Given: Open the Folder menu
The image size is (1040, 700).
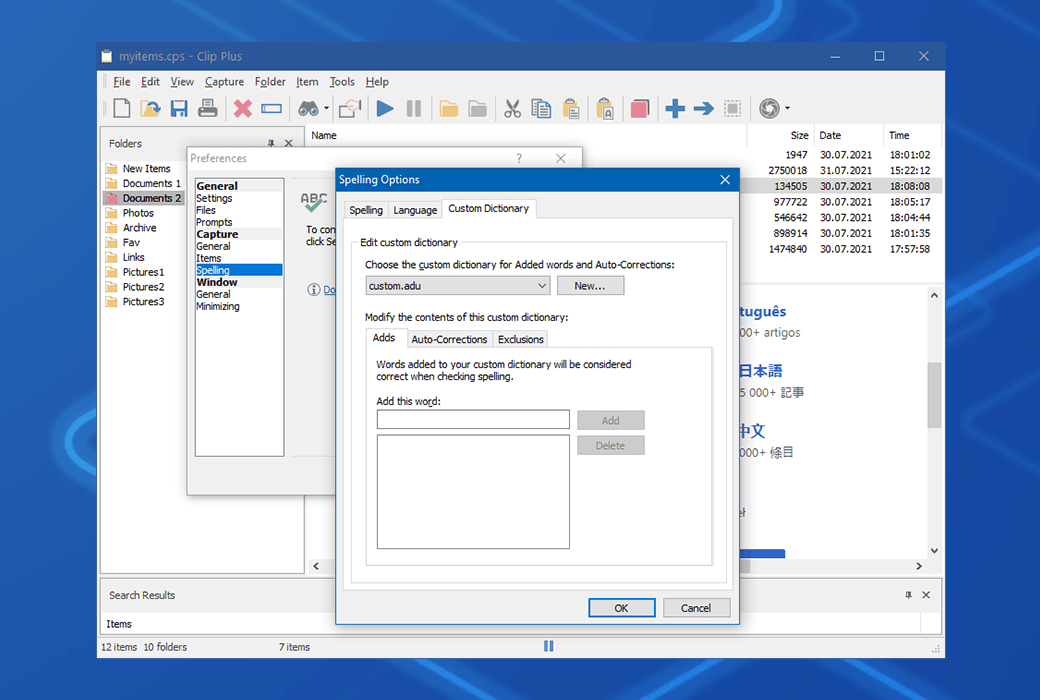Looking at the screenshot, I should tap(270, 82).
